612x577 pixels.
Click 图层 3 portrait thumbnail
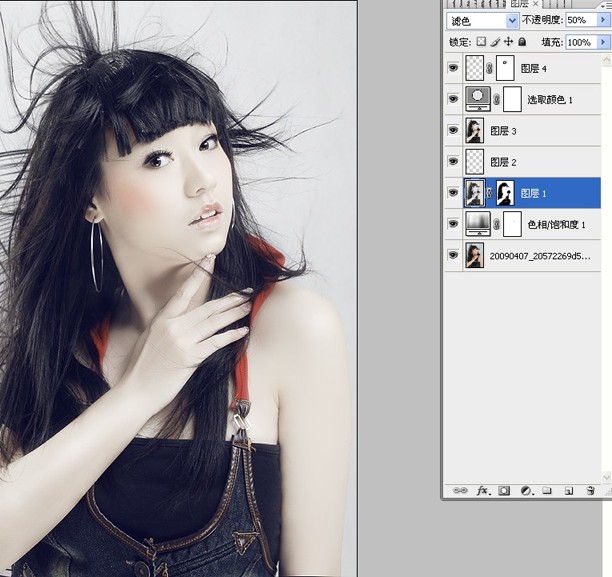[x=475, y=130]
